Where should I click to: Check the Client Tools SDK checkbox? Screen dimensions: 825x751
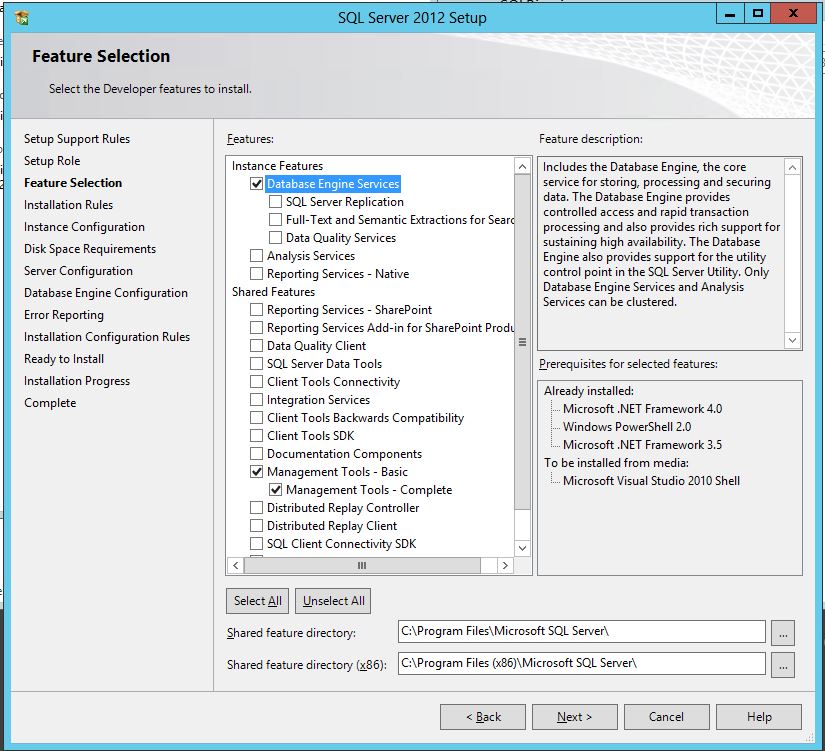256,436
